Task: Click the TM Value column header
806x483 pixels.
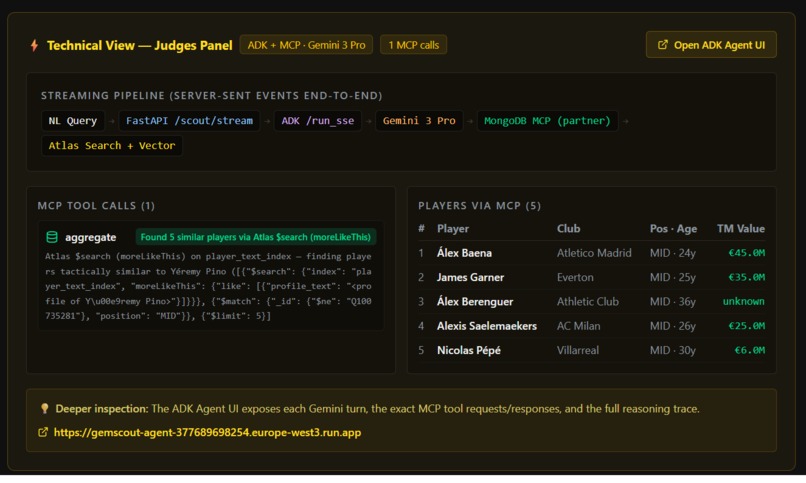Action: tap(741, 229)
